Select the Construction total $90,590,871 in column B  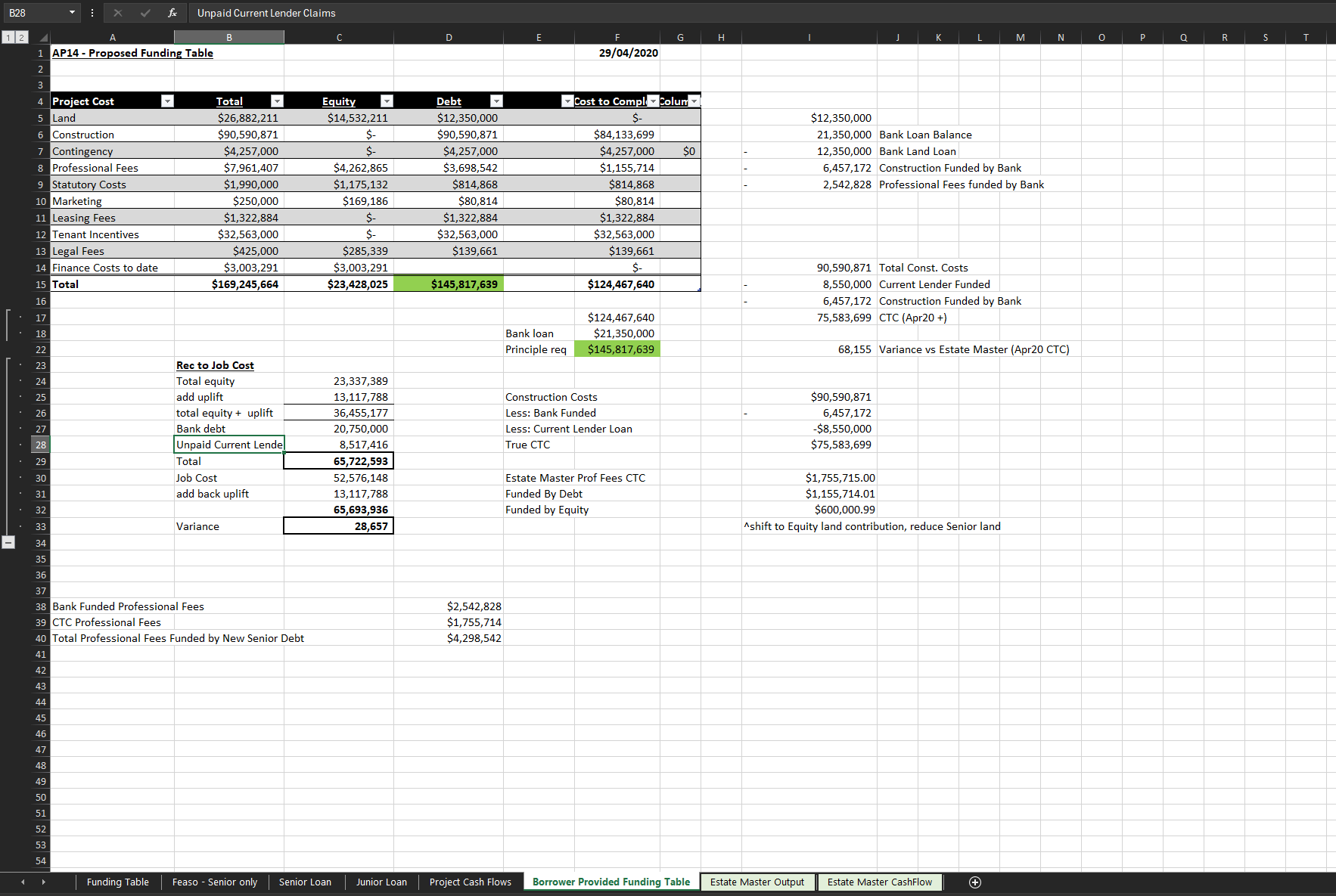(x=229, y=135)
